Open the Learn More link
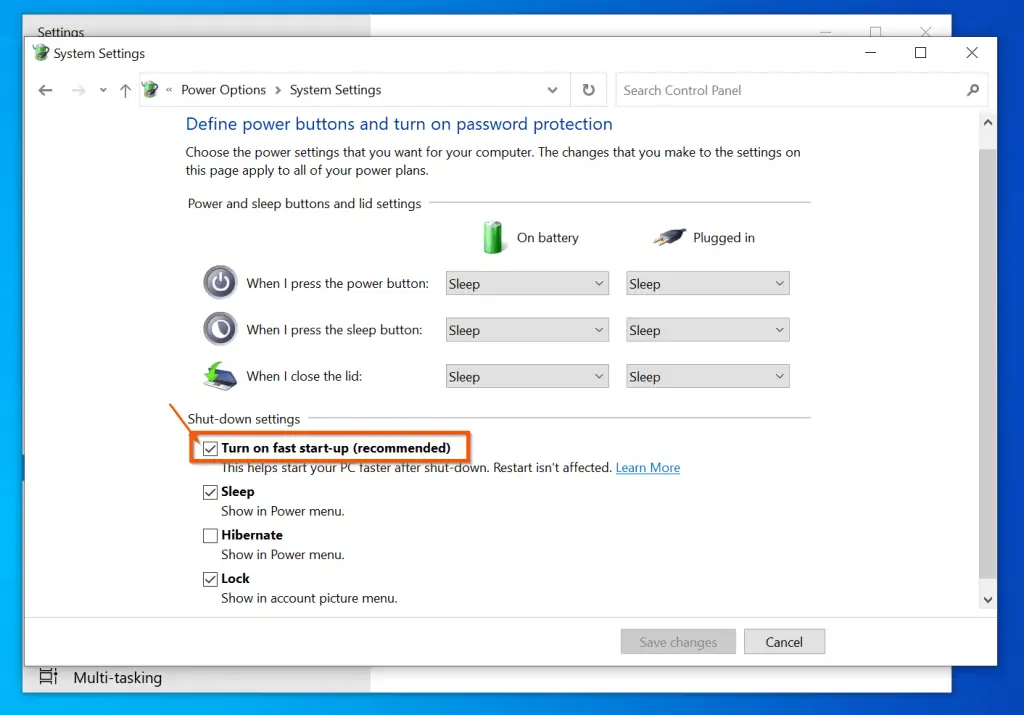Viewport: 1024px width, 715px height. pos(647,468)
